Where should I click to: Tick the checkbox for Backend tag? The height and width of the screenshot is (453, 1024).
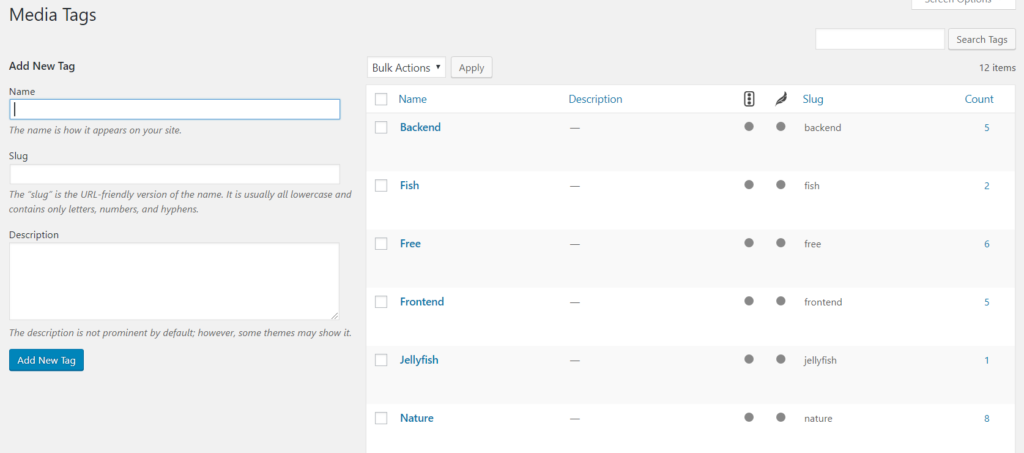pyautogui.click(x=381, y=127)
